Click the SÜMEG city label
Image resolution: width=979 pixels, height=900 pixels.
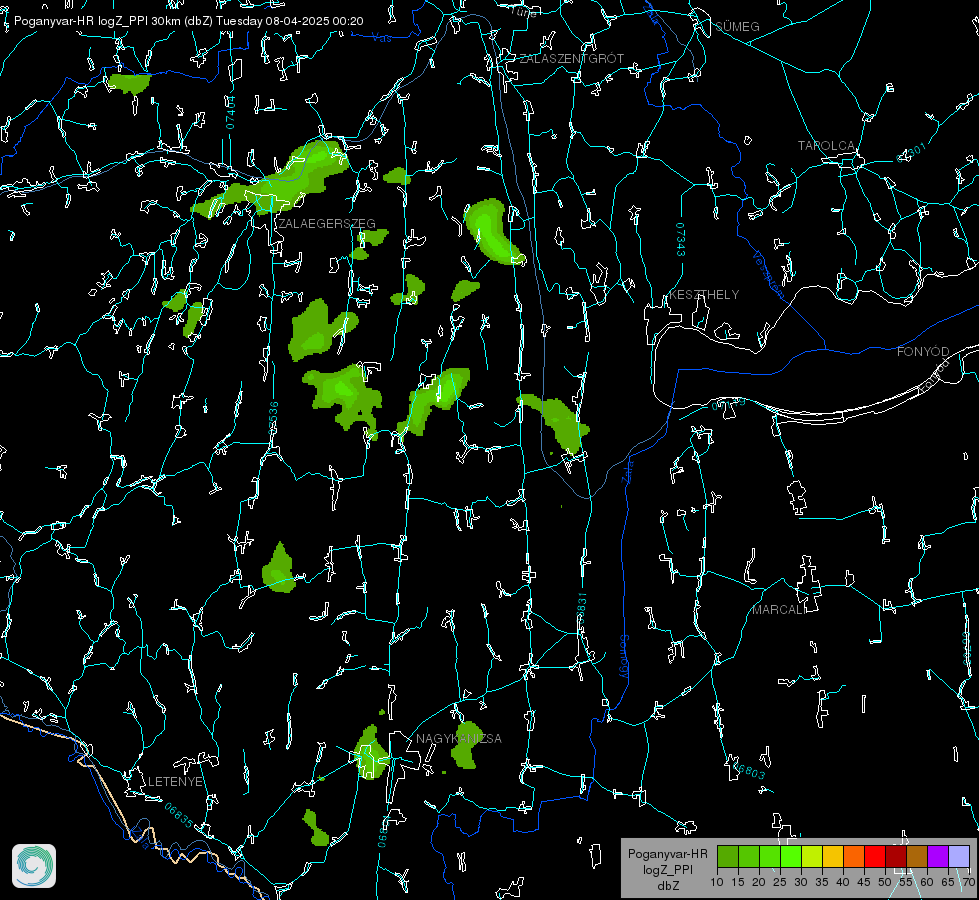(737, 26)
